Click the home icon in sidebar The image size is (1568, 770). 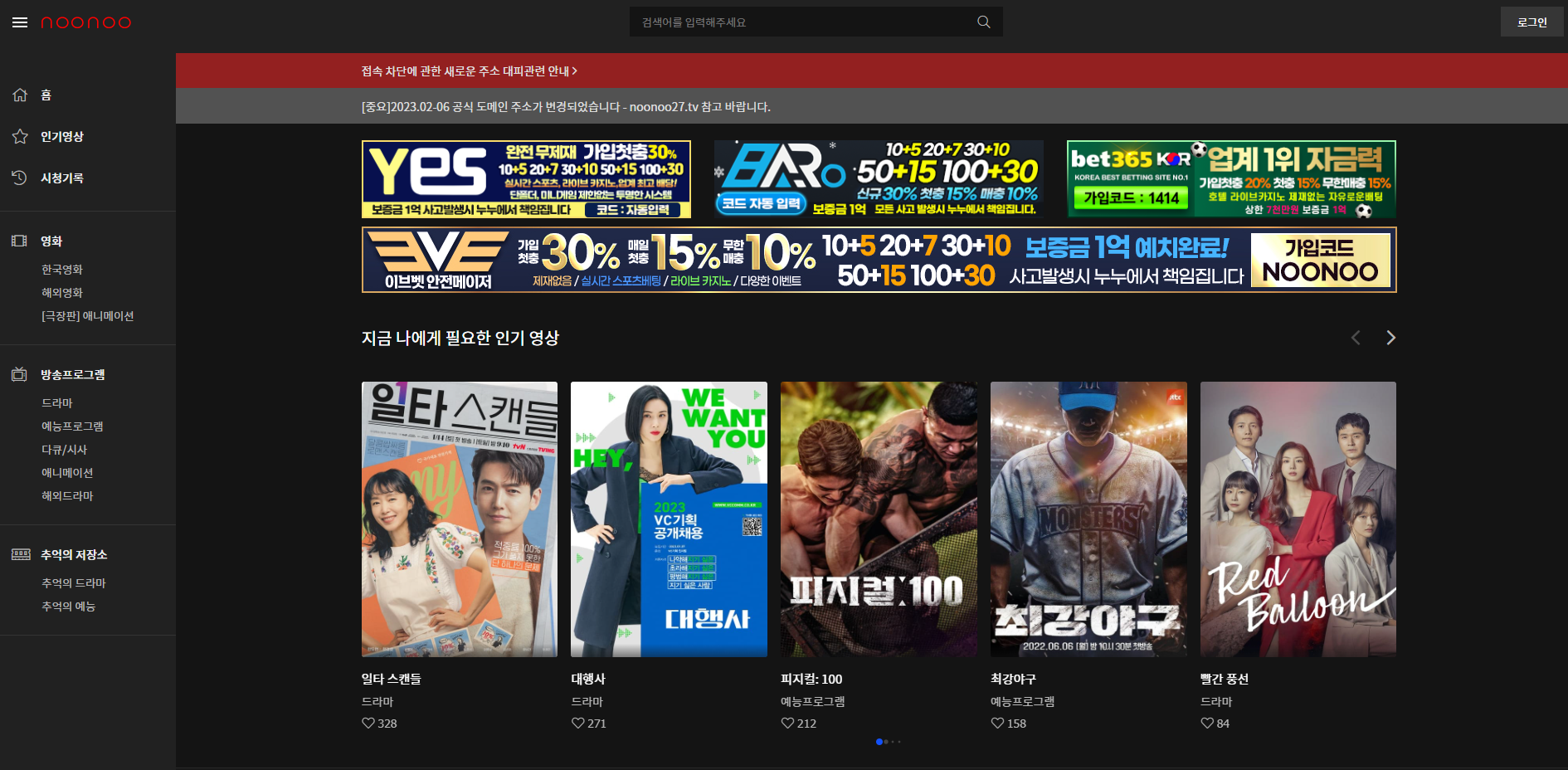(20, 95)
